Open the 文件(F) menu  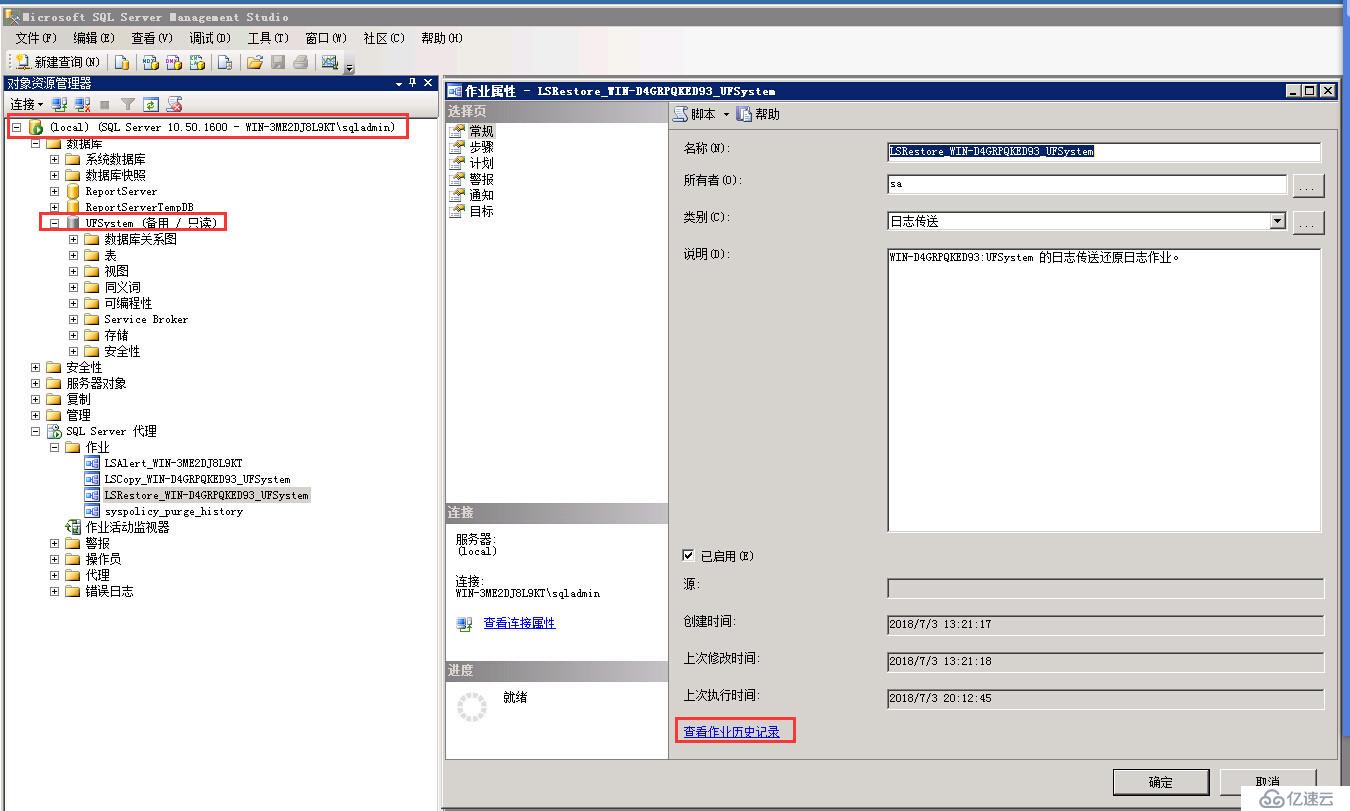click(35, 38)
